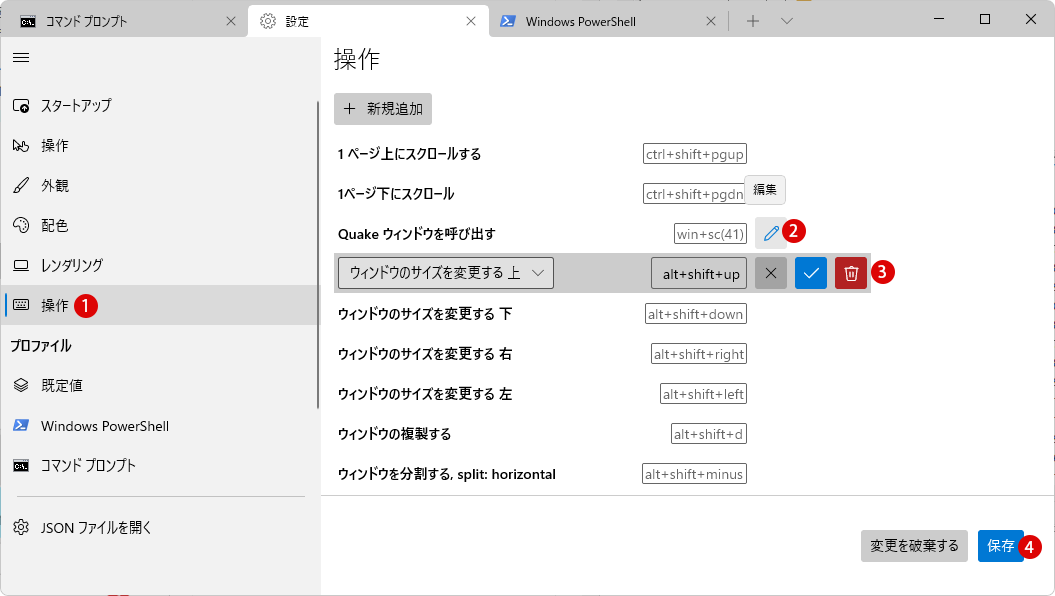The image size is (1055, 596).
Task: Click the PowerShell icon on its tab
Action: click(x=508, y=22)
